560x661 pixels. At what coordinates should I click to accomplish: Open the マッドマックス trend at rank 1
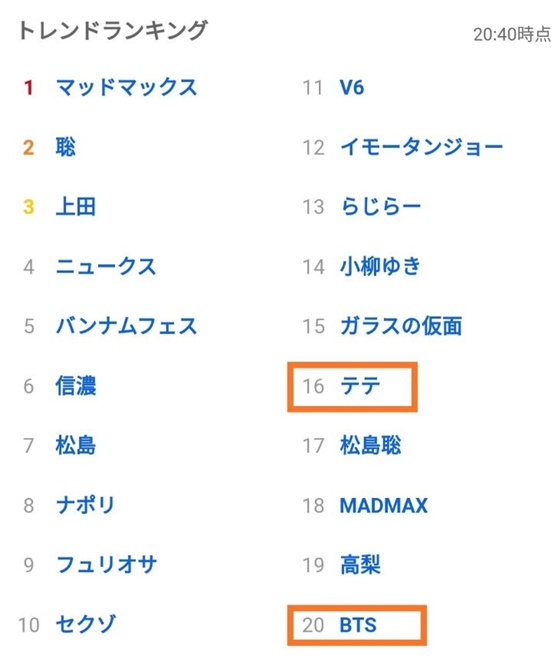(x=127, y=88)
